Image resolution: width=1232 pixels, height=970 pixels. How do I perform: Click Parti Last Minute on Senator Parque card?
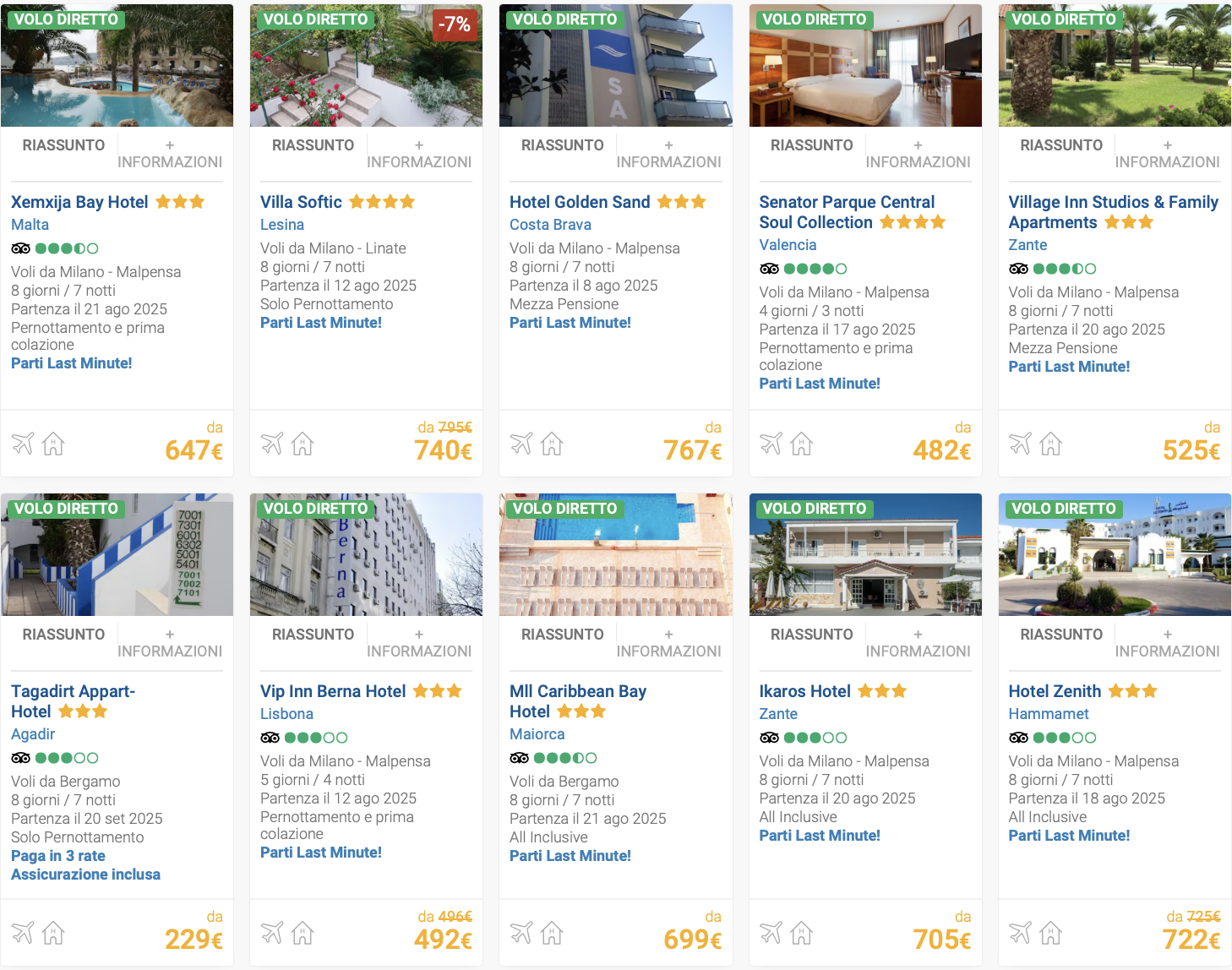tap(819, 384)
